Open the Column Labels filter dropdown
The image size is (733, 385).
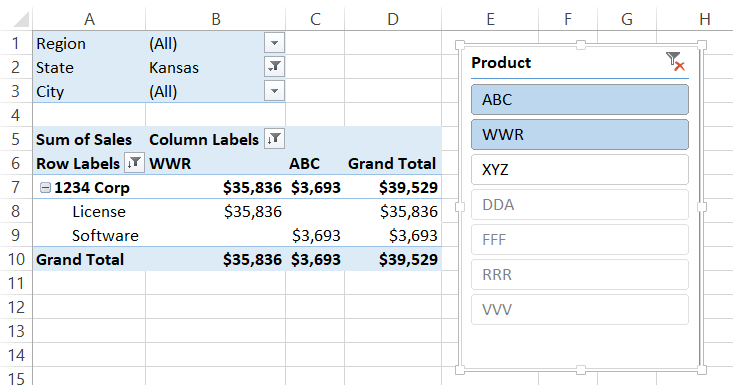(274, 139)
